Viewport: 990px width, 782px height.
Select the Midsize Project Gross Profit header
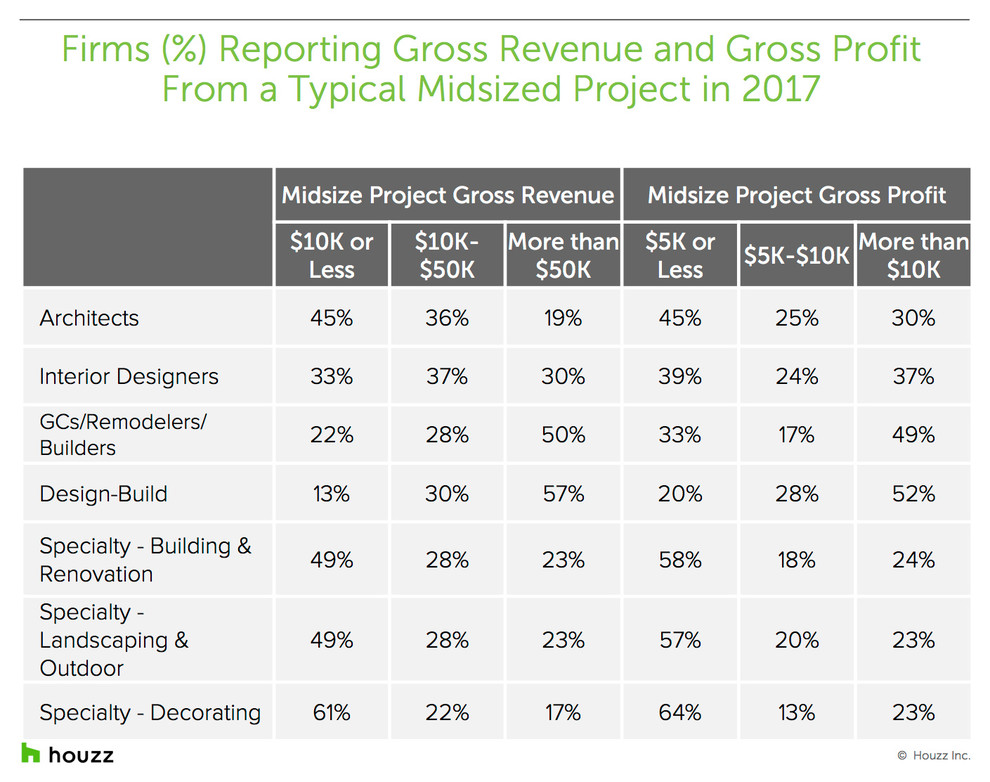tap(796, 194)
